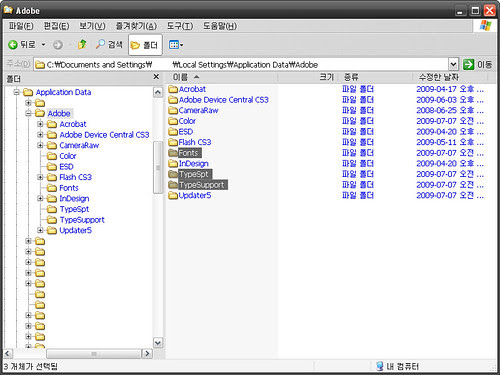Click Updater5 folder icon in tree
Image resolution: width=500 pixels, height=375 pixels.
[x=52, y=230]
